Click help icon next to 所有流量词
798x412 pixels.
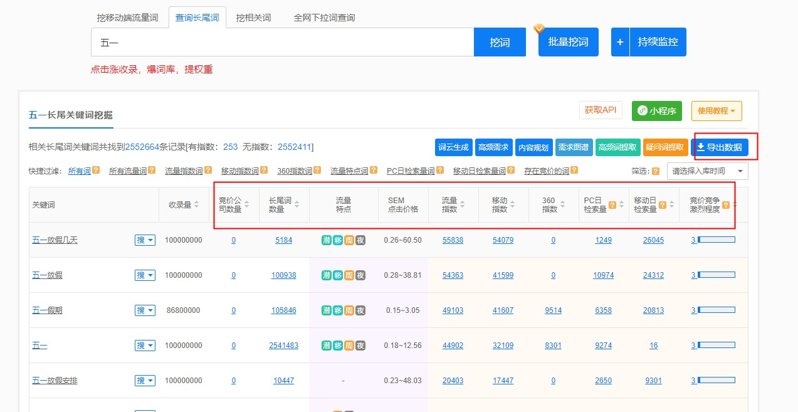(x=152, y=171)
